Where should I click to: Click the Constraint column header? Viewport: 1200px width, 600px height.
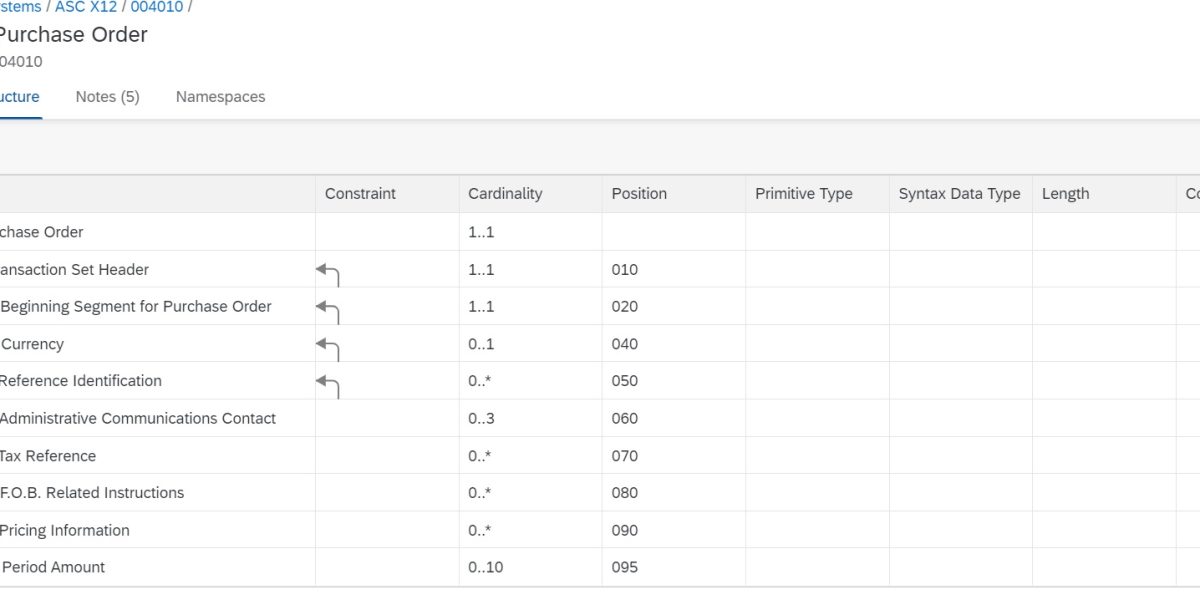point(360,194)
